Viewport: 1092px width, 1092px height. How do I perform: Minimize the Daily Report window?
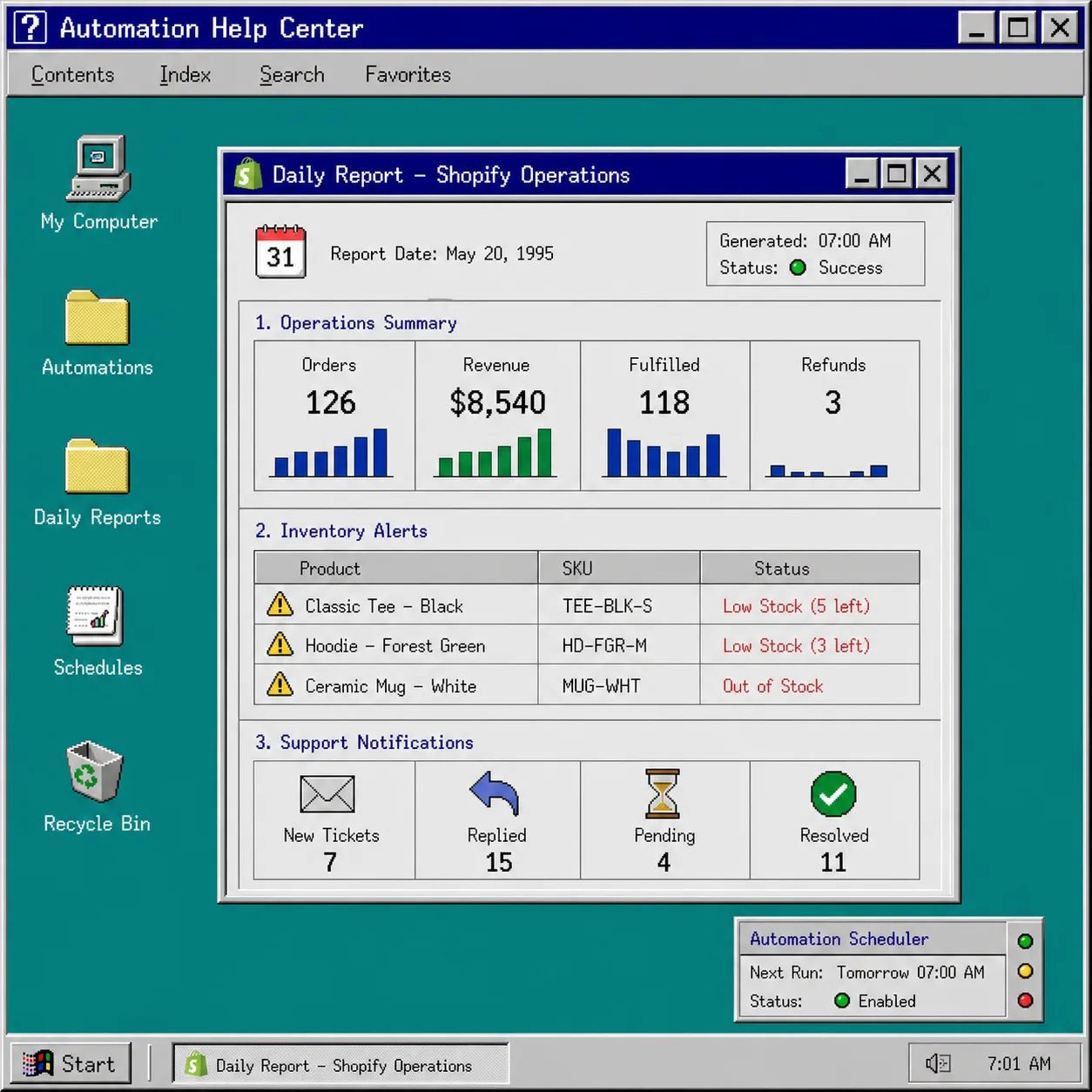click(862, 174)
